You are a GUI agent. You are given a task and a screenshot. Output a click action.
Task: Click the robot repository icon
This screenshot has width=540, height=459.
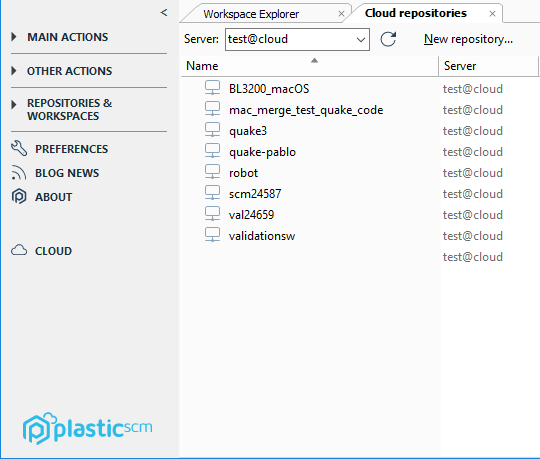tap(212, 172)
